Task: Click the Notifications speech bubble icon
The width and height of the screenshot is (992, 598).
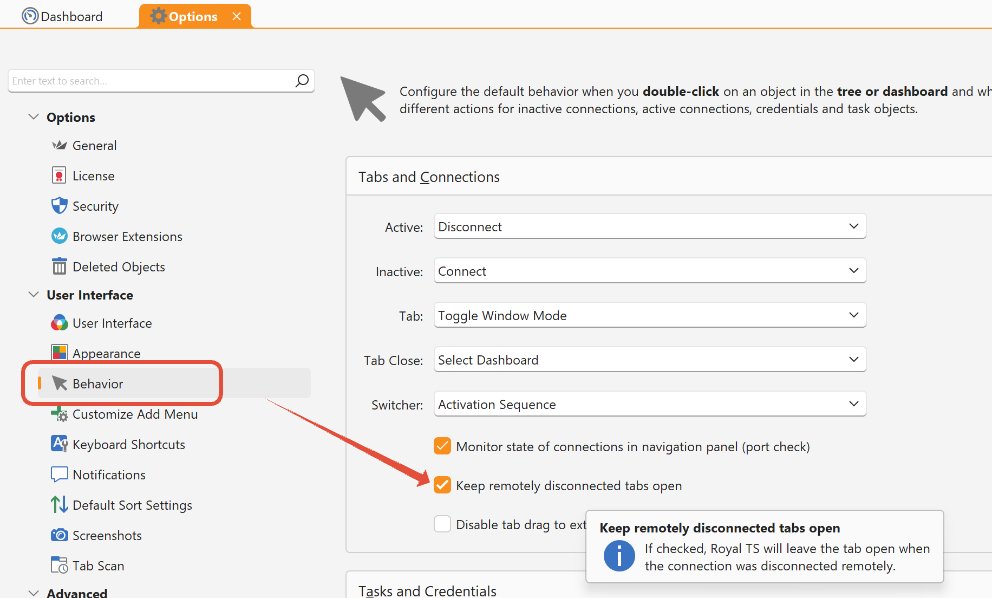Action: pos(59,474)
